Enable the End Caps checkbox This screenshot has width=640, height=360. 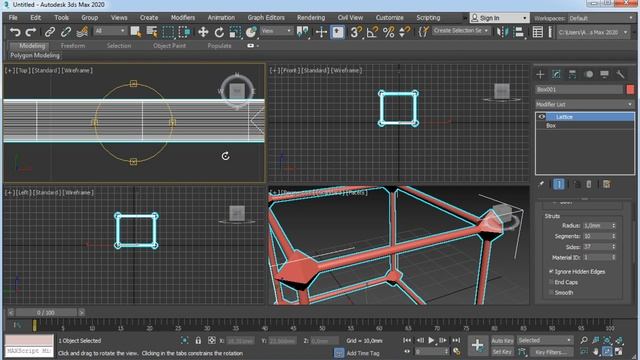pos(551,282)
